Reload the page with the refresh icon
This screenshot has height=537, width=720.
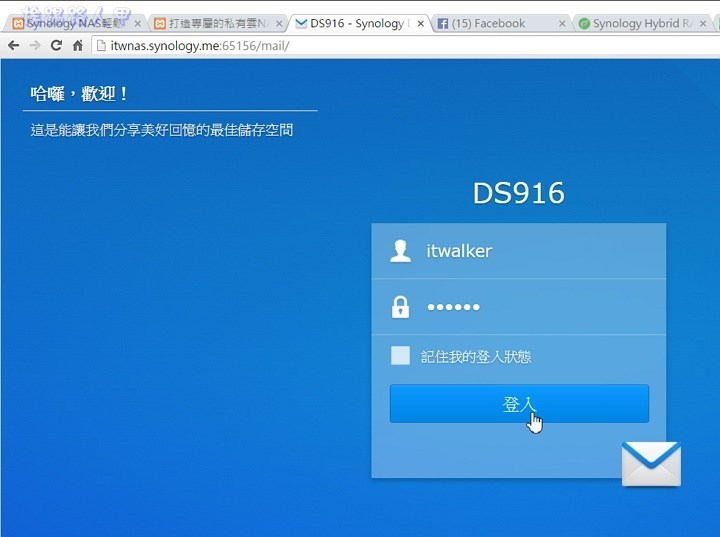click(56, 45)
